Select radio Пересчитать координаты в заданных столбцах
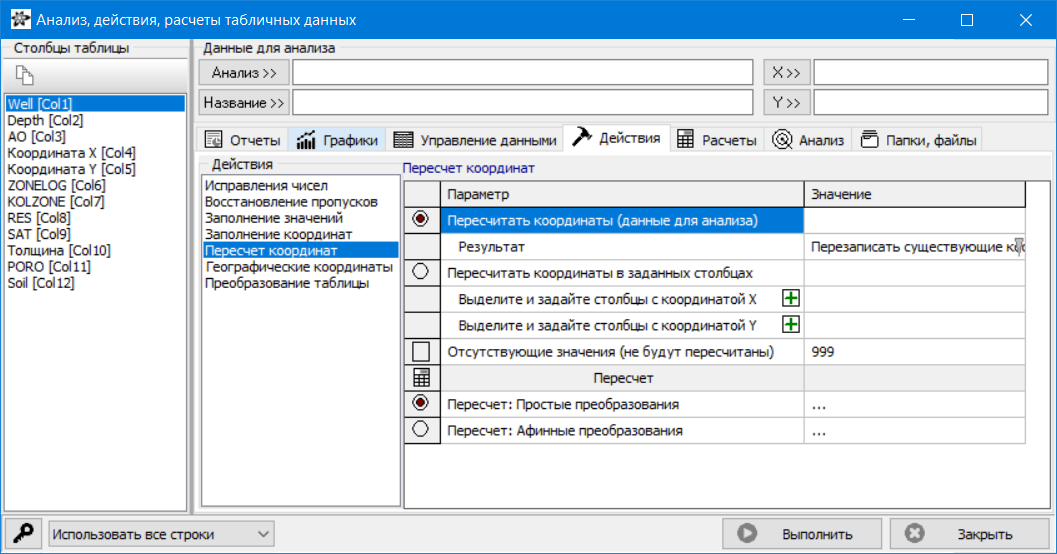1057x554 pixels. click(421, 272)
